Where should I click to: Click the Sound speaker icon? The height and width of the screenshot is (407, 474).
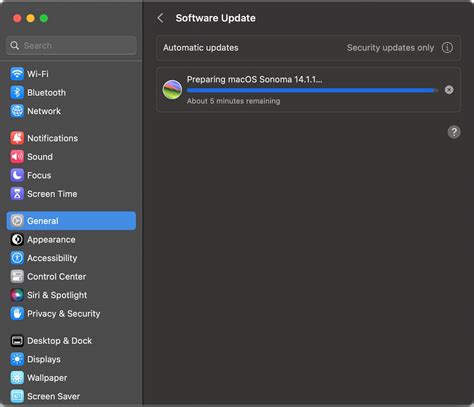[17, 157]
